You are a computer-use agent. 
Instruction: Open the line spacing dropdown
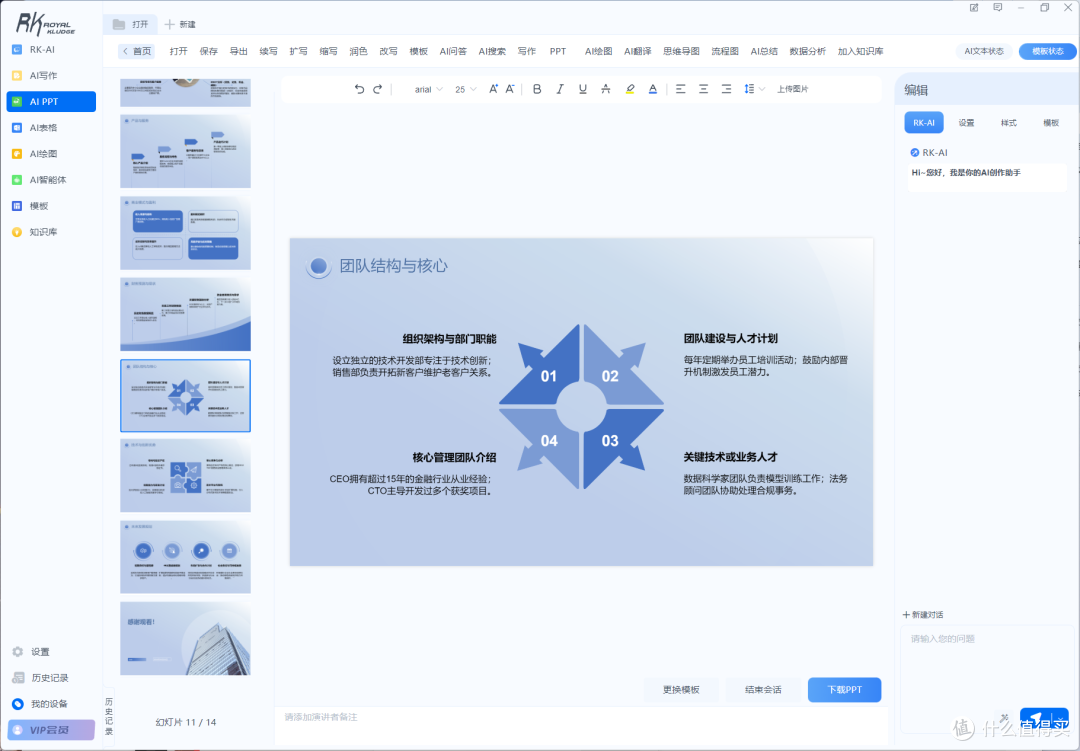point(754,89)
